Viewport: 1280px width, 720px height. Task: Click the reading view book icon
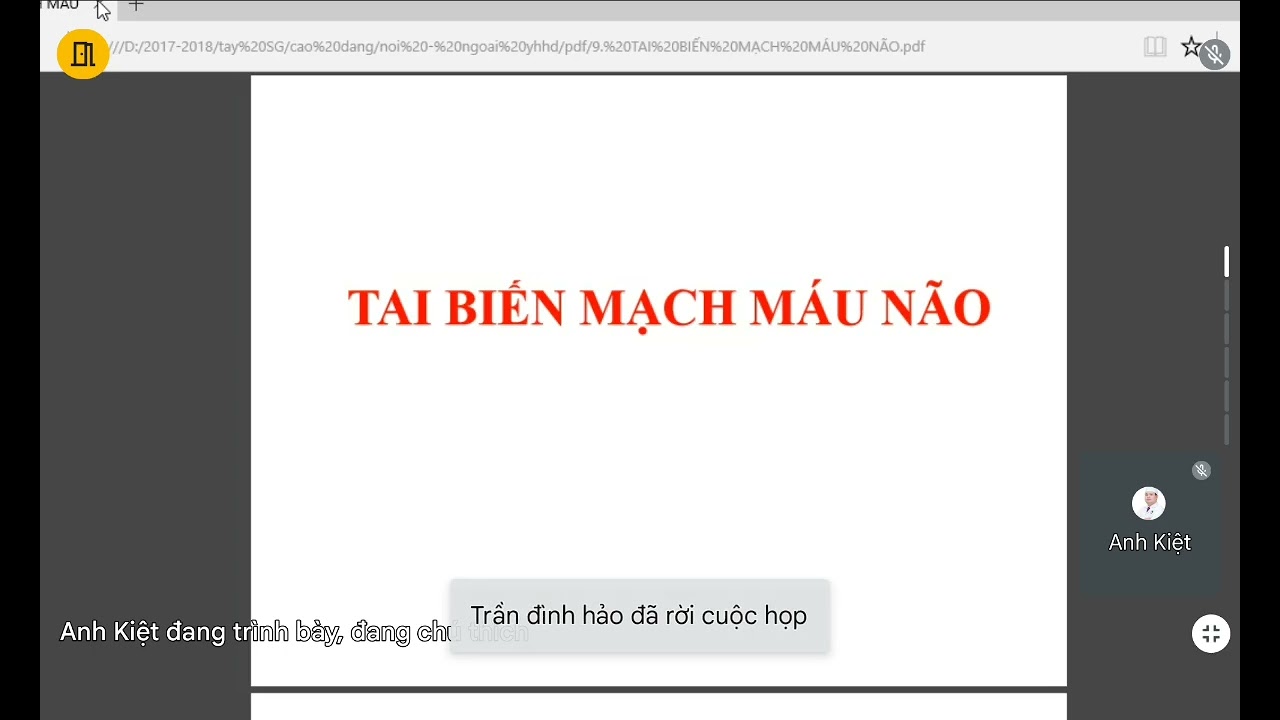[1155, 47]
